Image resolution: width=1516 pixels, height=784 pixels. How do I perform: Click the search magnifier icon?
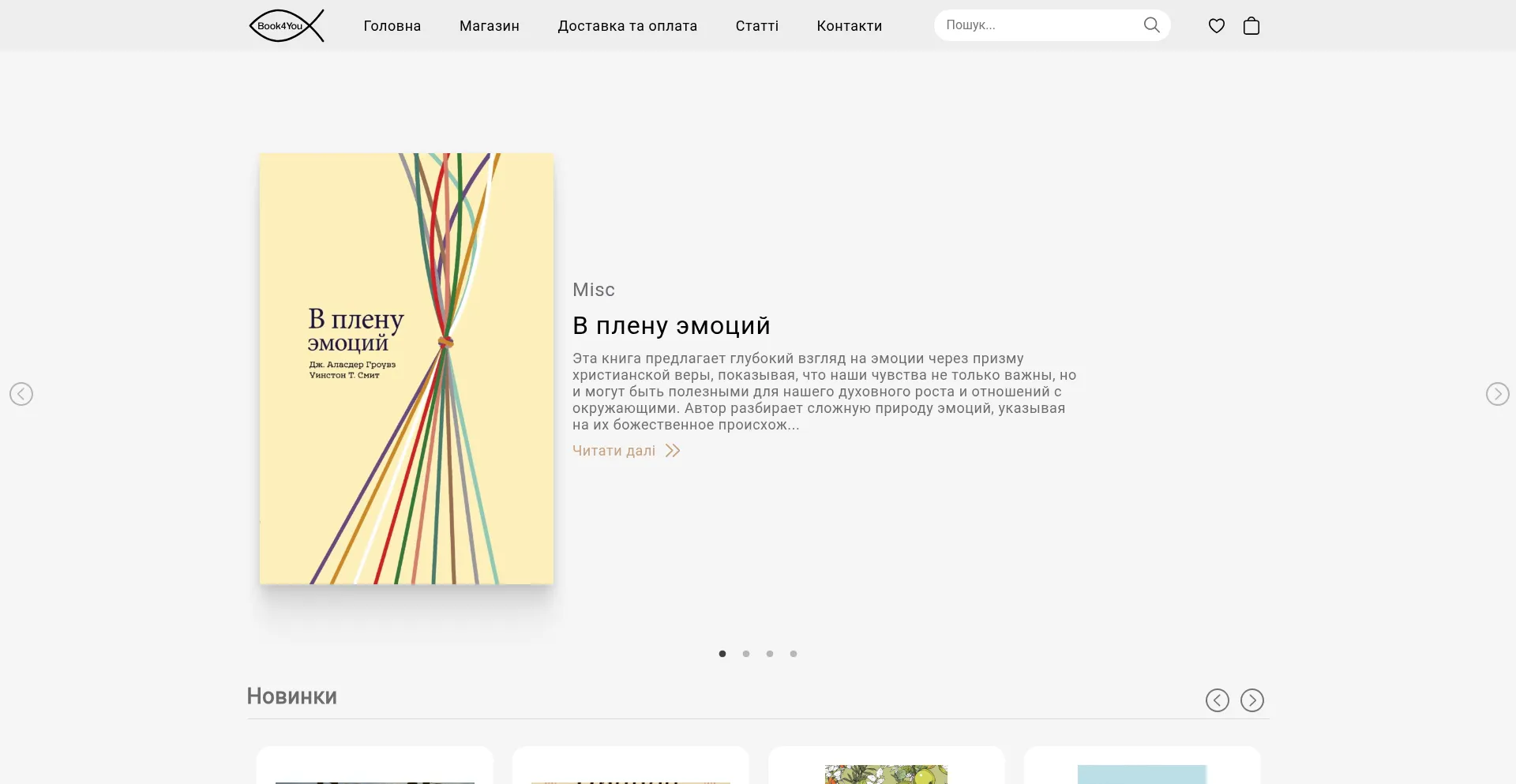[x=1151, y=25]
